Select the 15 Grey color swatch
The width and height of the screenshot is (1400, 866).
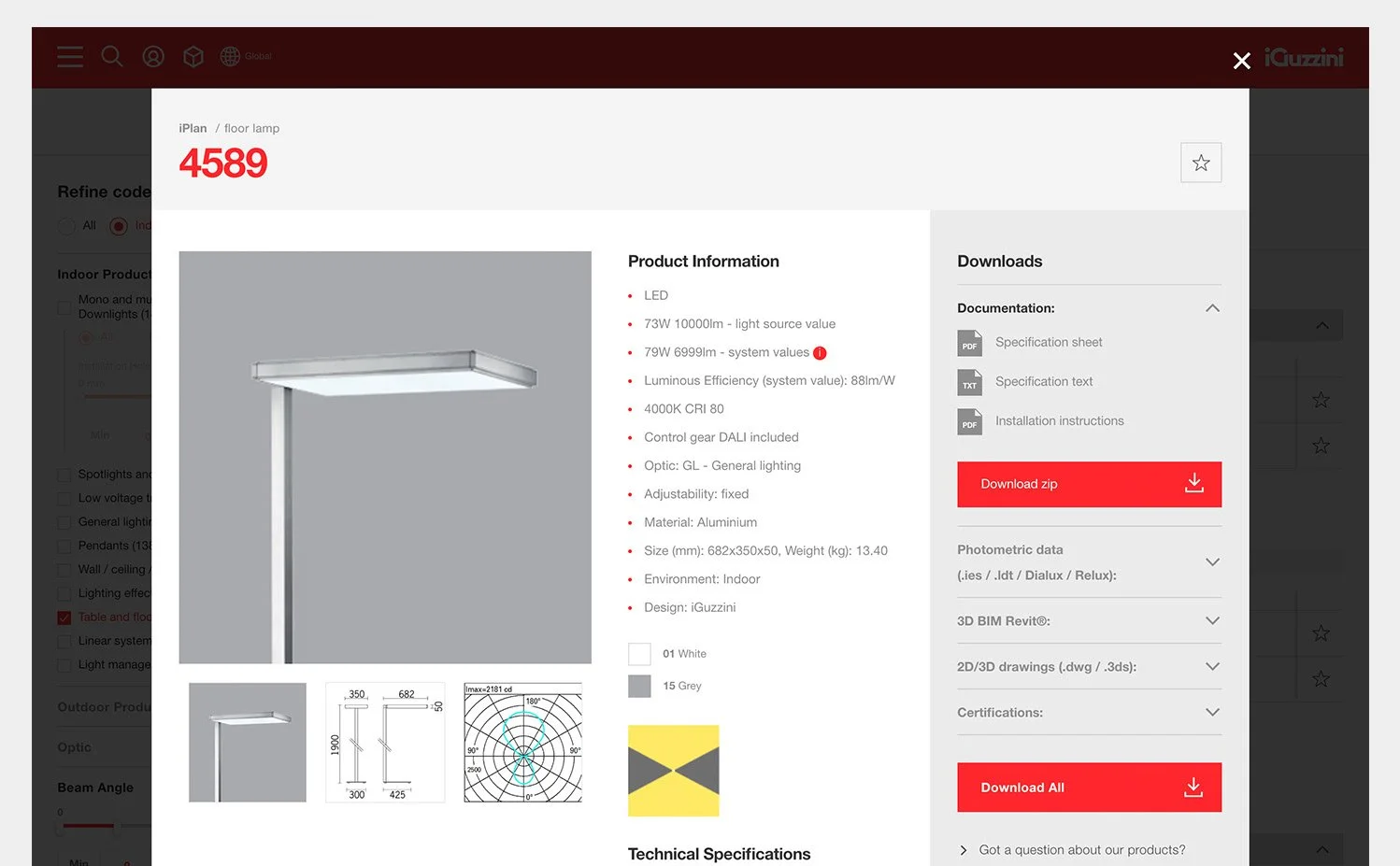pos(639,686)
